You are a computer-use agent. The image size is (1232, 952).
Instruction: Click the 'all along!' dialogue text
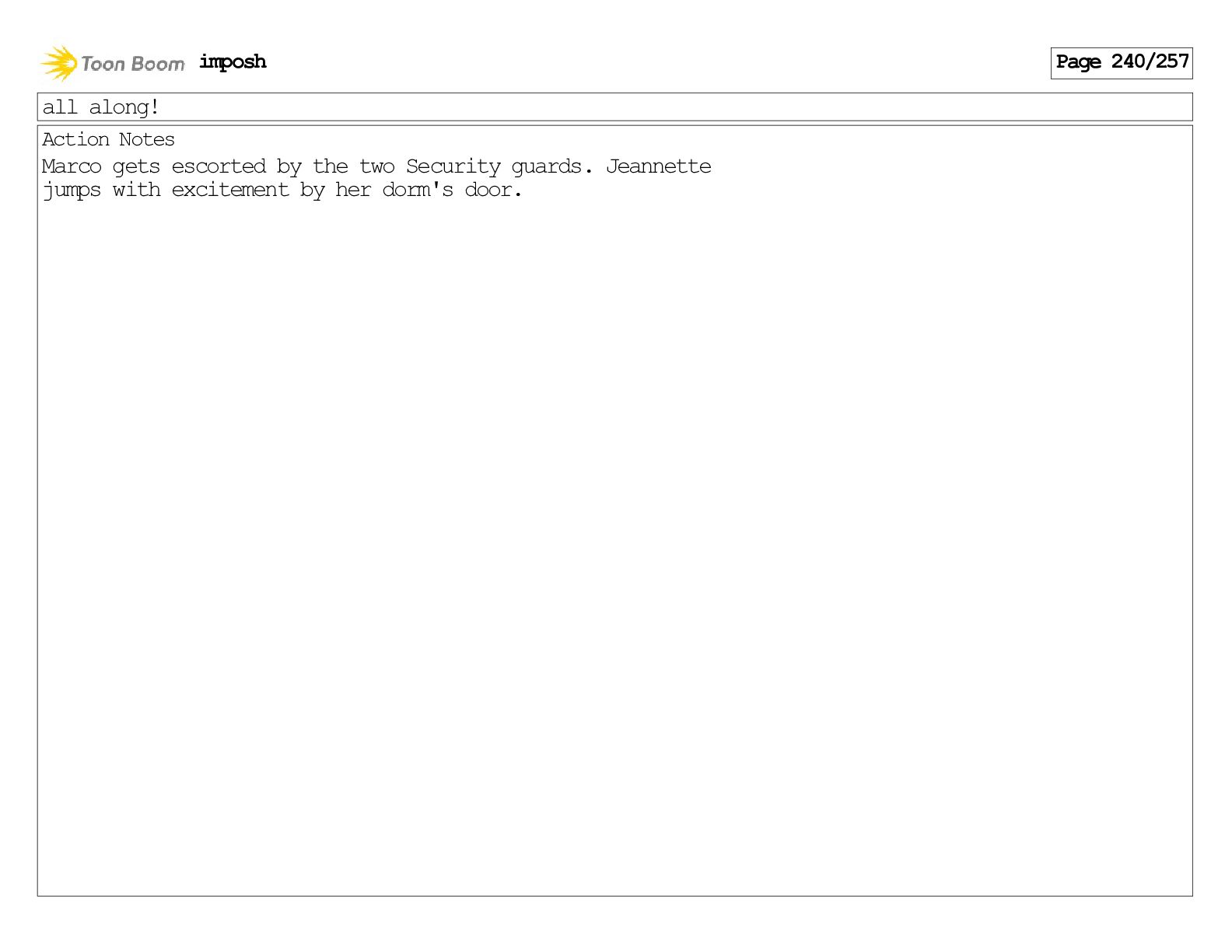click(101, 107)
